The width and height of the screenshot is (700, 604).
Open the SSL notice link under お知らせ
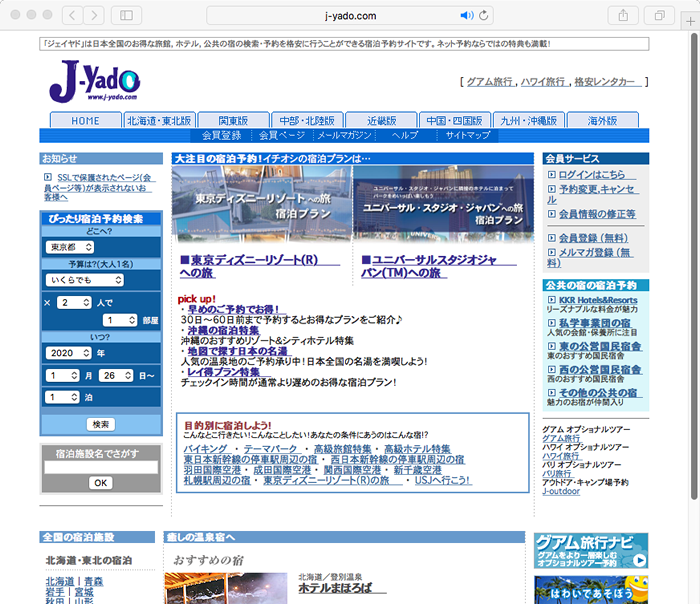[100, 187]
